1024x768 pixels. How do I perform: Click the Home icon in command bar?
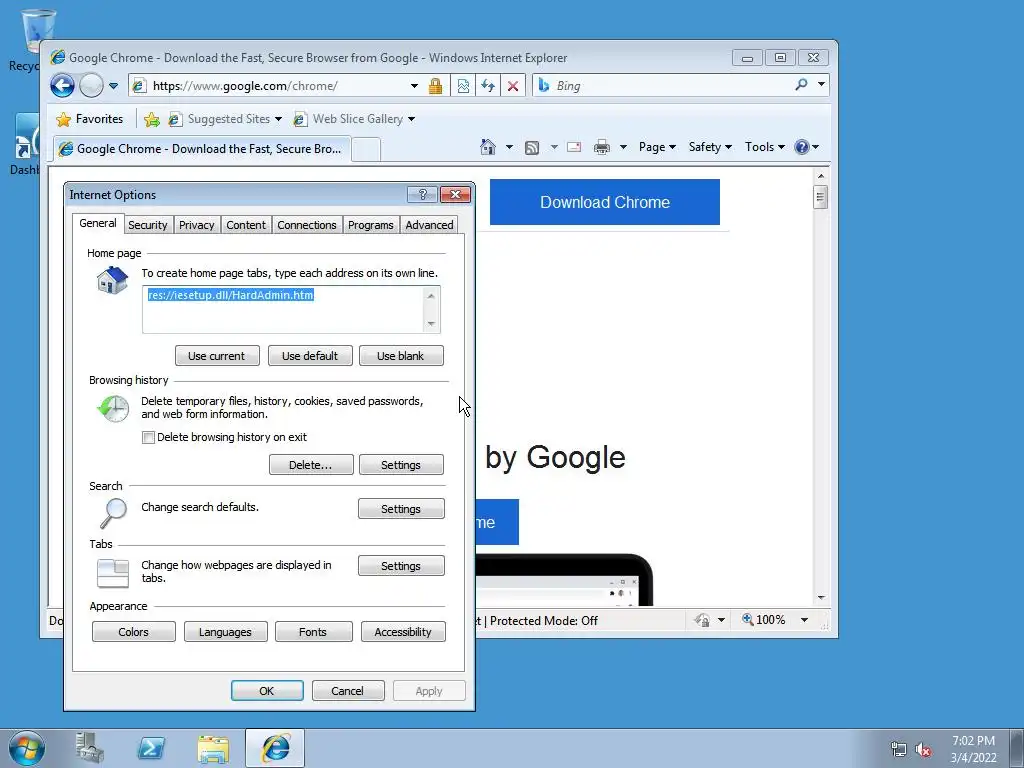tap(488, 147)
